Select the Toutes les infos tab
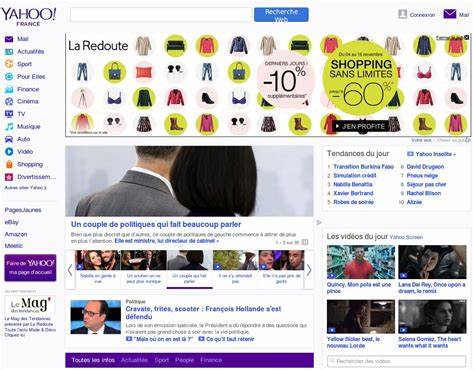474x370 pixels. coord(93,360)
